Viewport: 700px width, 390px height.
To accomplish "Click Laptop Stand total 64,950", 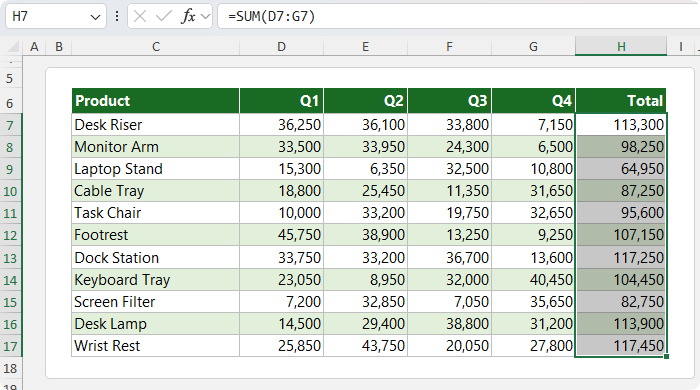I will pyautogui.click(x=621, y=169).
